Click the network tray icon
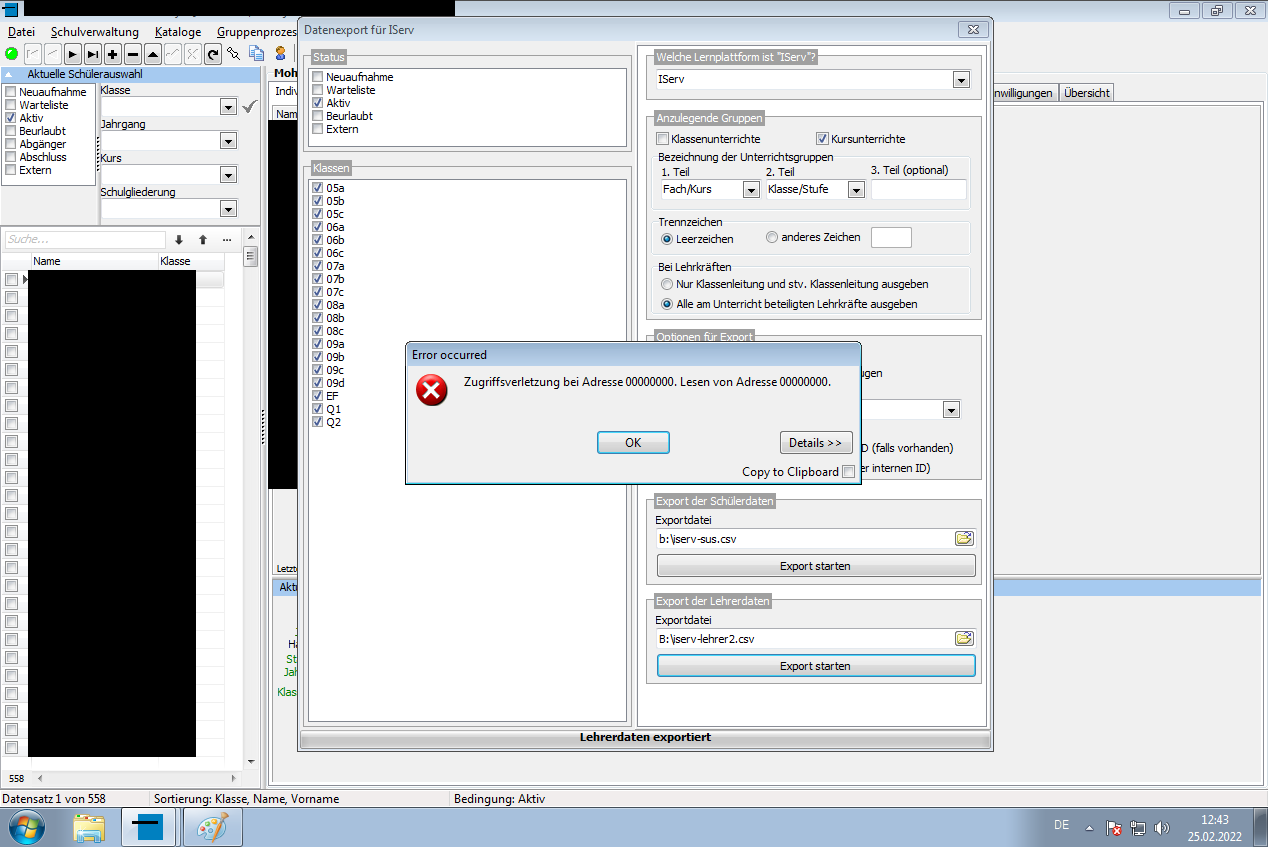The height and width of the screenshot is (847, 1268). tap(1138, 828)
